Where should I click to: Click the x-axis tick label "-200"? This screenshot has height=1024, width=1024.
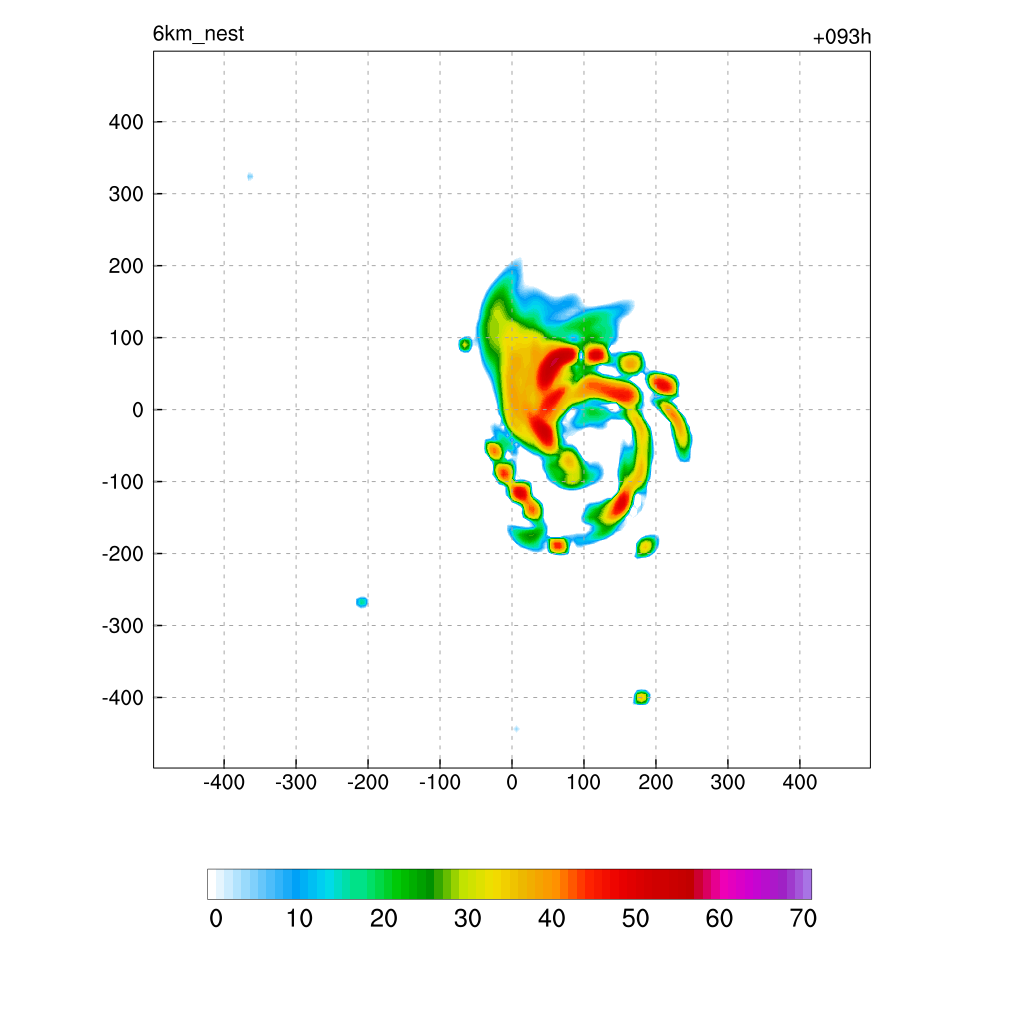coord(368,782)
